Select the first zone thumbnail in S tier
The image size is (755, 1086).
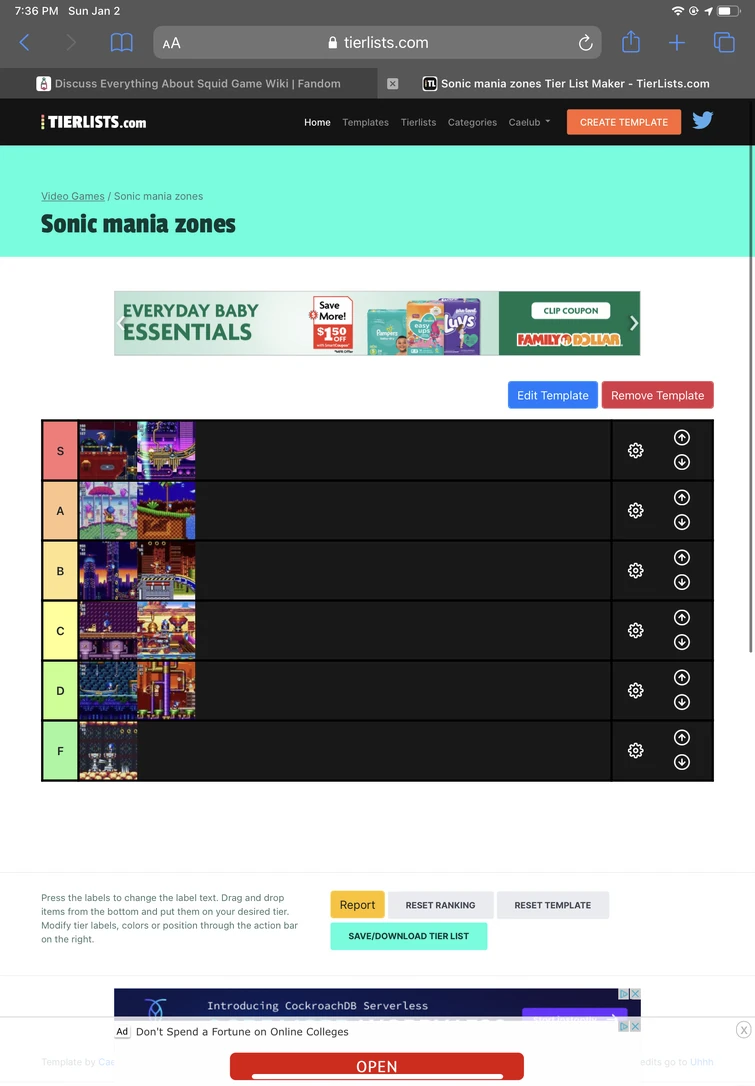(107, 450)
